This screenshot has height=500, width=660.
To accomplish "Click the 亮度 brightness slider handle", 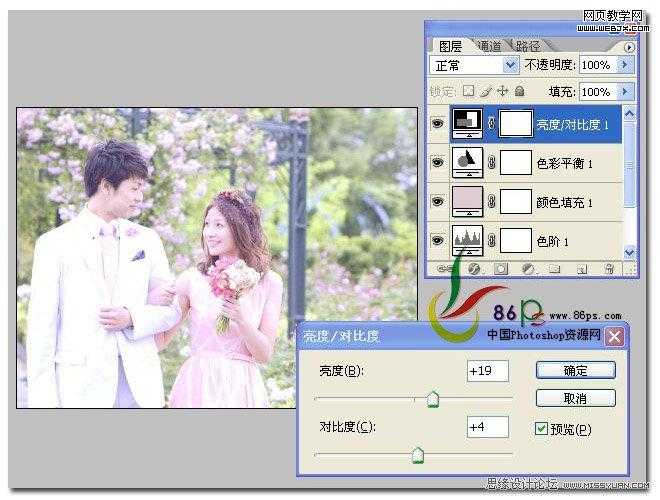I will pyautogui.click(x=433, y=399).
